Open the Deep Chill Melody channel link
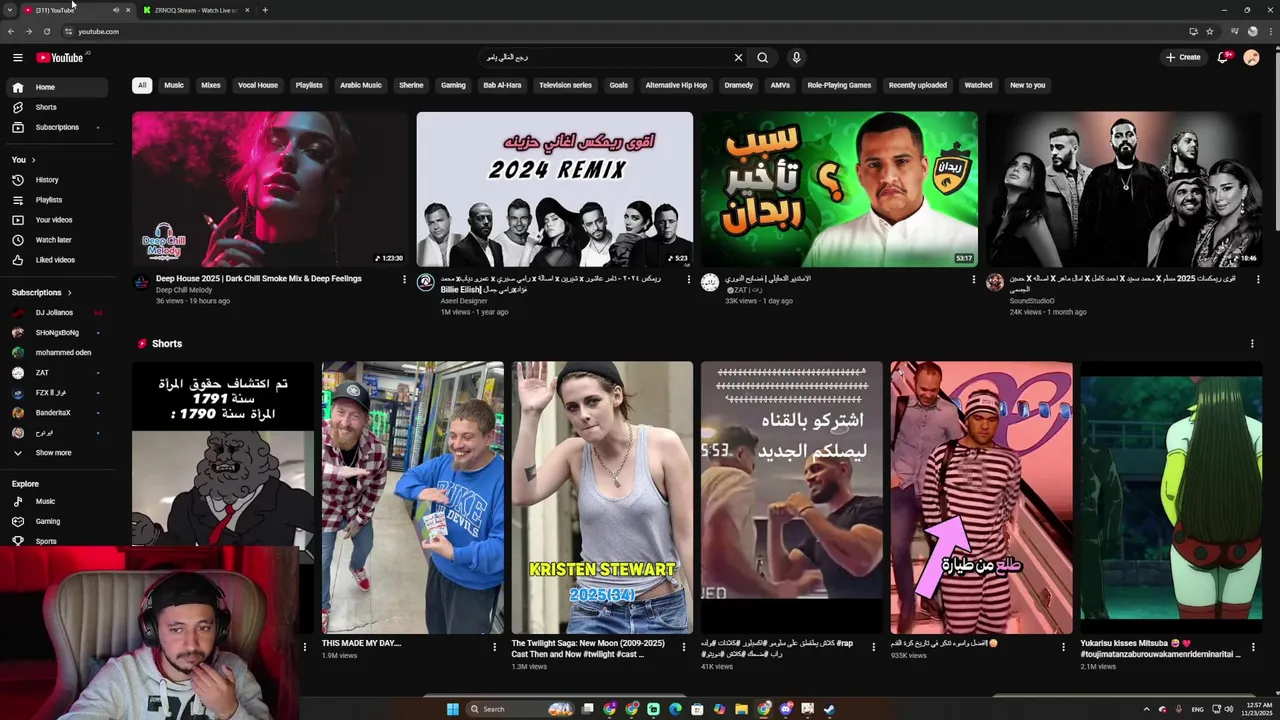Viewport: 1280px width, 720px height. [184, 290]
